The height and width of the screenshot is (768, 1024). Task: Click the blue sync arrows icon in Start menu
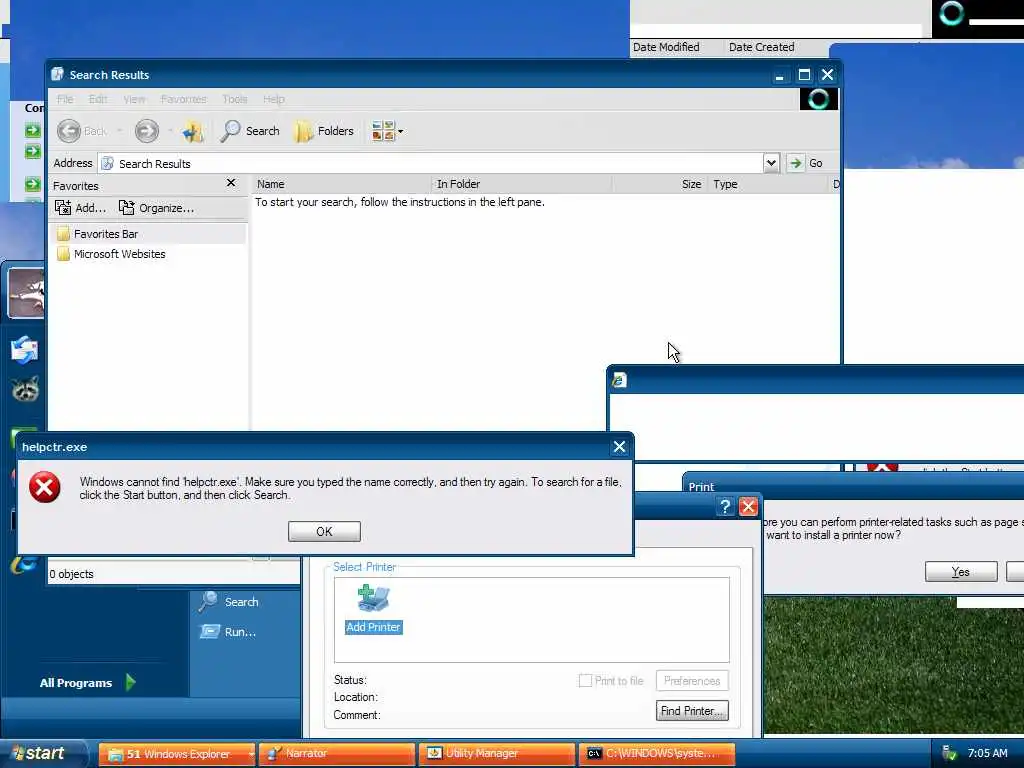click(x=24, y=349)
